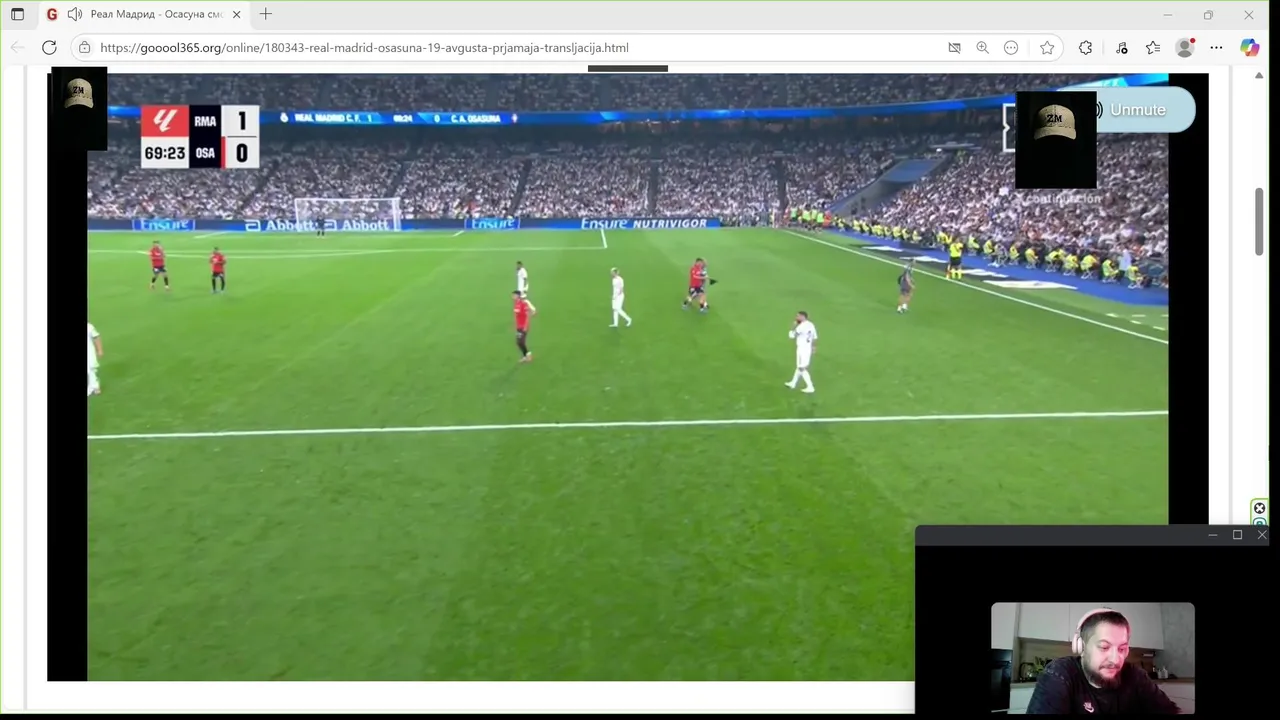
Task: Open the zoom magnifier icon in address bar
Action: click(982, 47)
